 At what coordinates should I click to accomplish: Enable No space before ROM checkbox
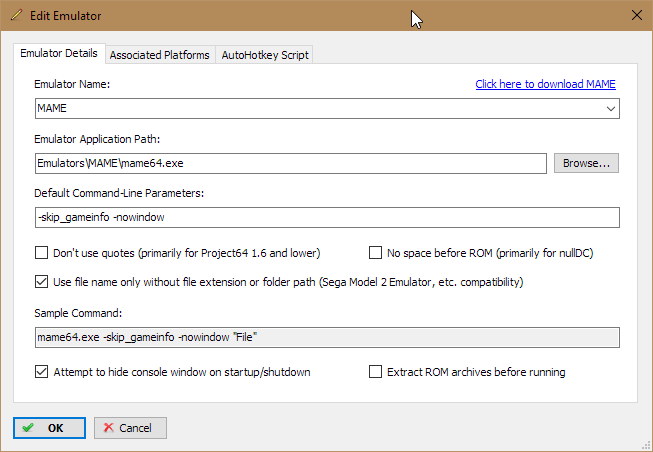(375, 252)
